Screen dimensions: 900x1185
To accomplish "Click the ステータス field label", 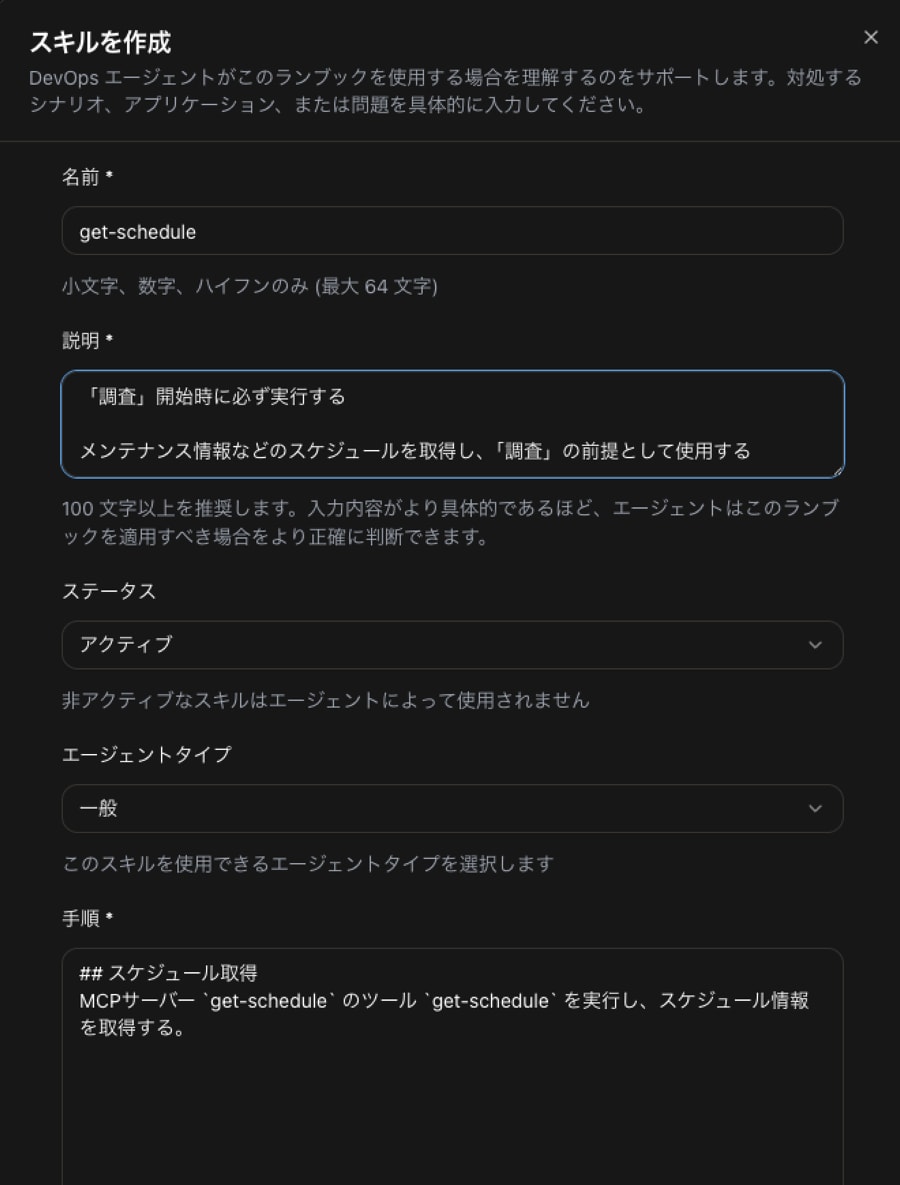I will (x=109, y=591).
